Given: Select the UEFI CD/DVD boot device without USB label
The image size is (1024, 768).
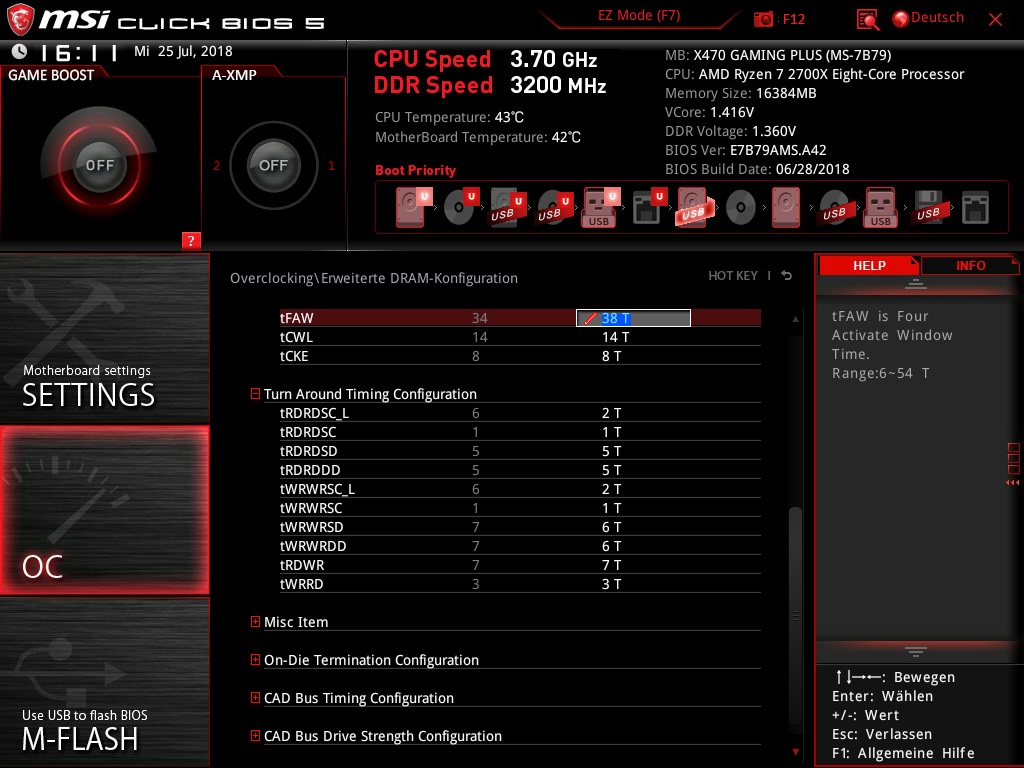Looking at the screenshot, I should pyautogui.click(x=460, y=207).
